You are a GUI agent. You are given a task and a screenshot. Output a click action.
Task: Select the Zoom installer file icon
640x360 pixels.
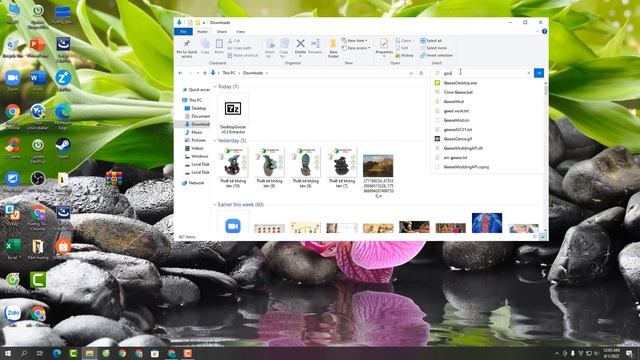coord(233,226)
